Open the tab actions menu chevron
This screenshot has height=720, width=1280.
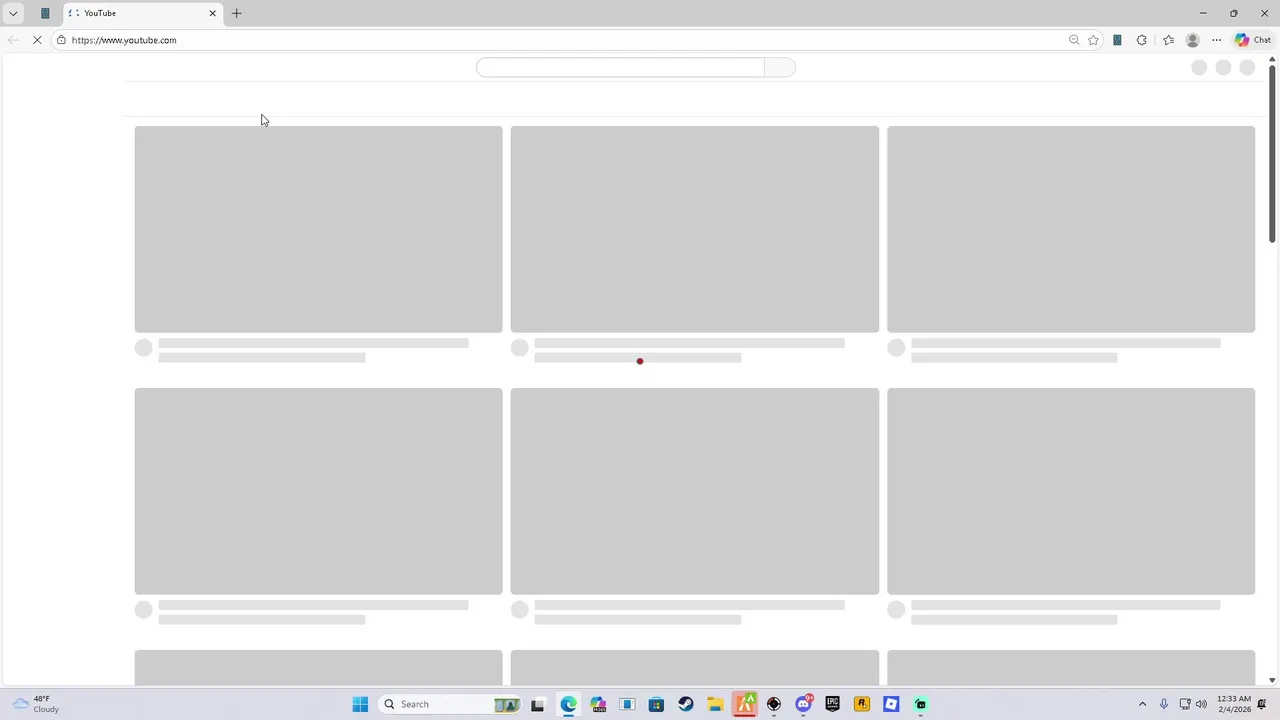13,13
